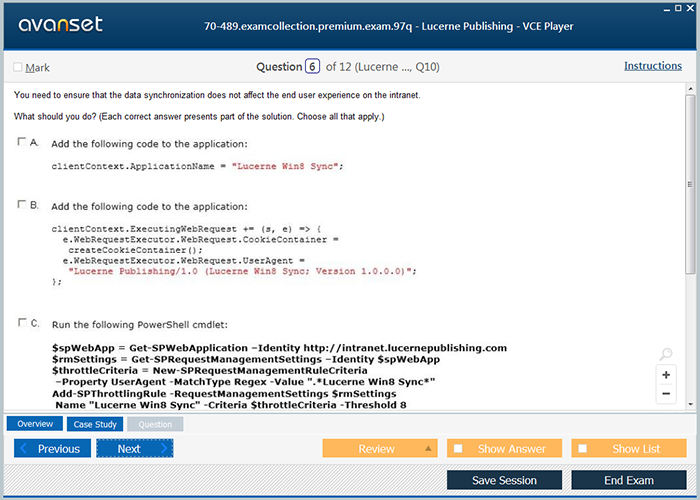The image size is (700, 500).
Task: Maximize the VCE Player window
Action: click(678, 8)
